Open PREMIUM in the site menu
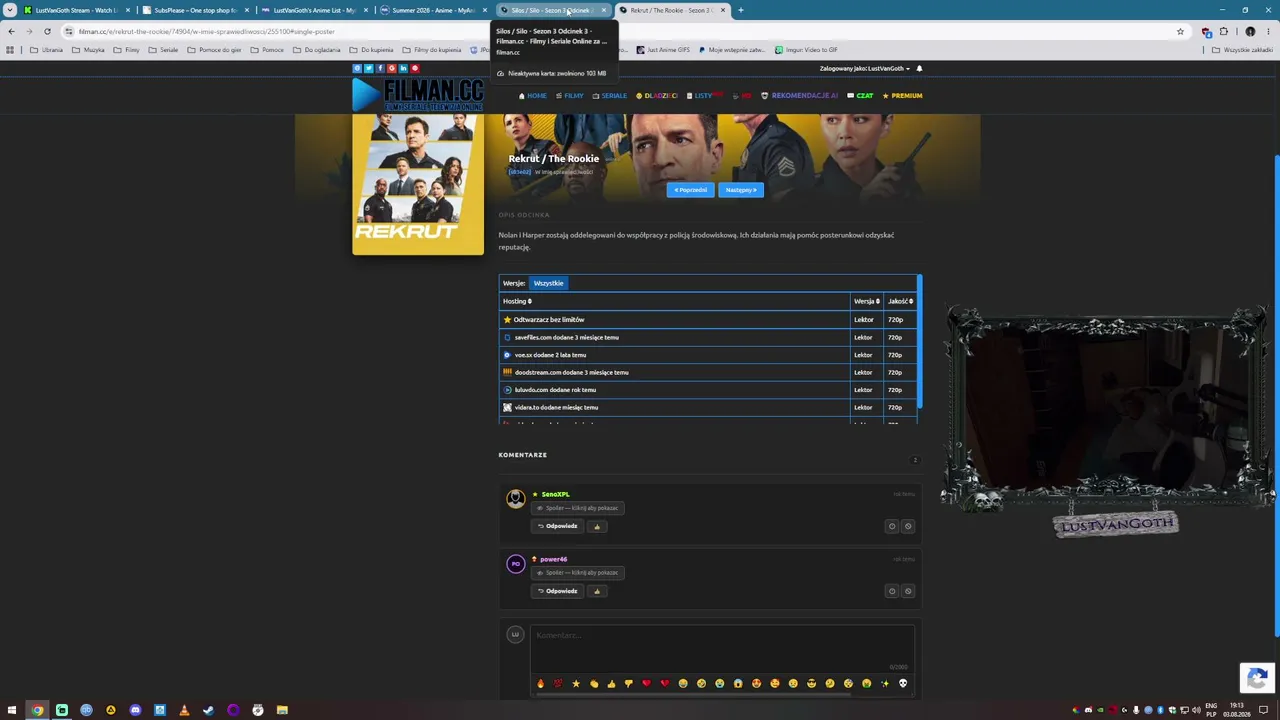The height and width of the screenshot is (720, 1280). (x=902, y=96)
